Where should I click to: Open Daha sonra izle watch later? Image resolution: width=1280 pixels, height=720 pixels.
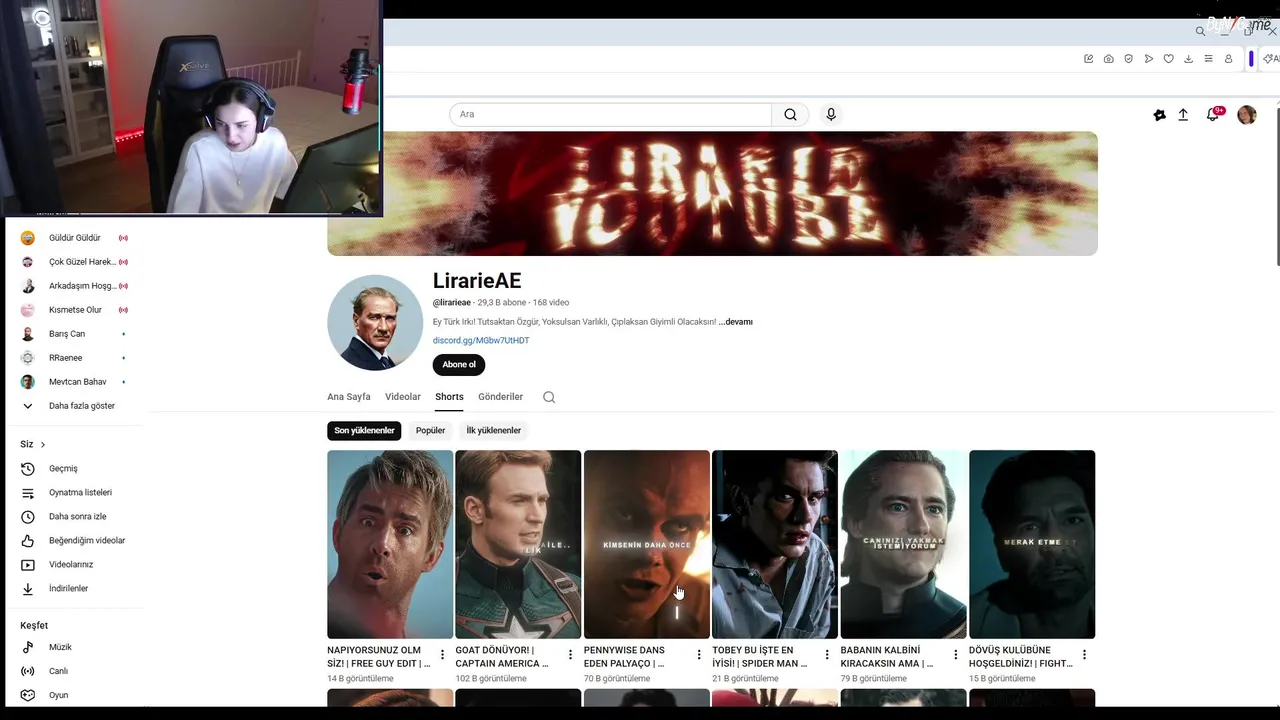coord(80,516)
